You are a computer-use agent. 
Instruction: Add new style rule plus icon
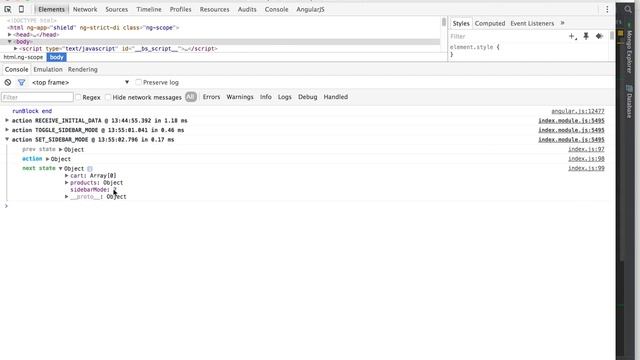(x=573, y=36)
